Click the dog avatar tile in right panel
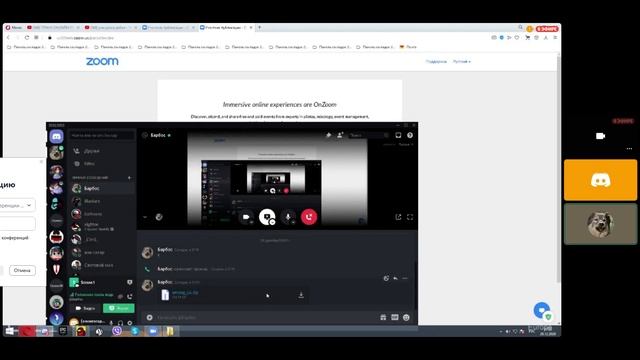 coord(600,224)
